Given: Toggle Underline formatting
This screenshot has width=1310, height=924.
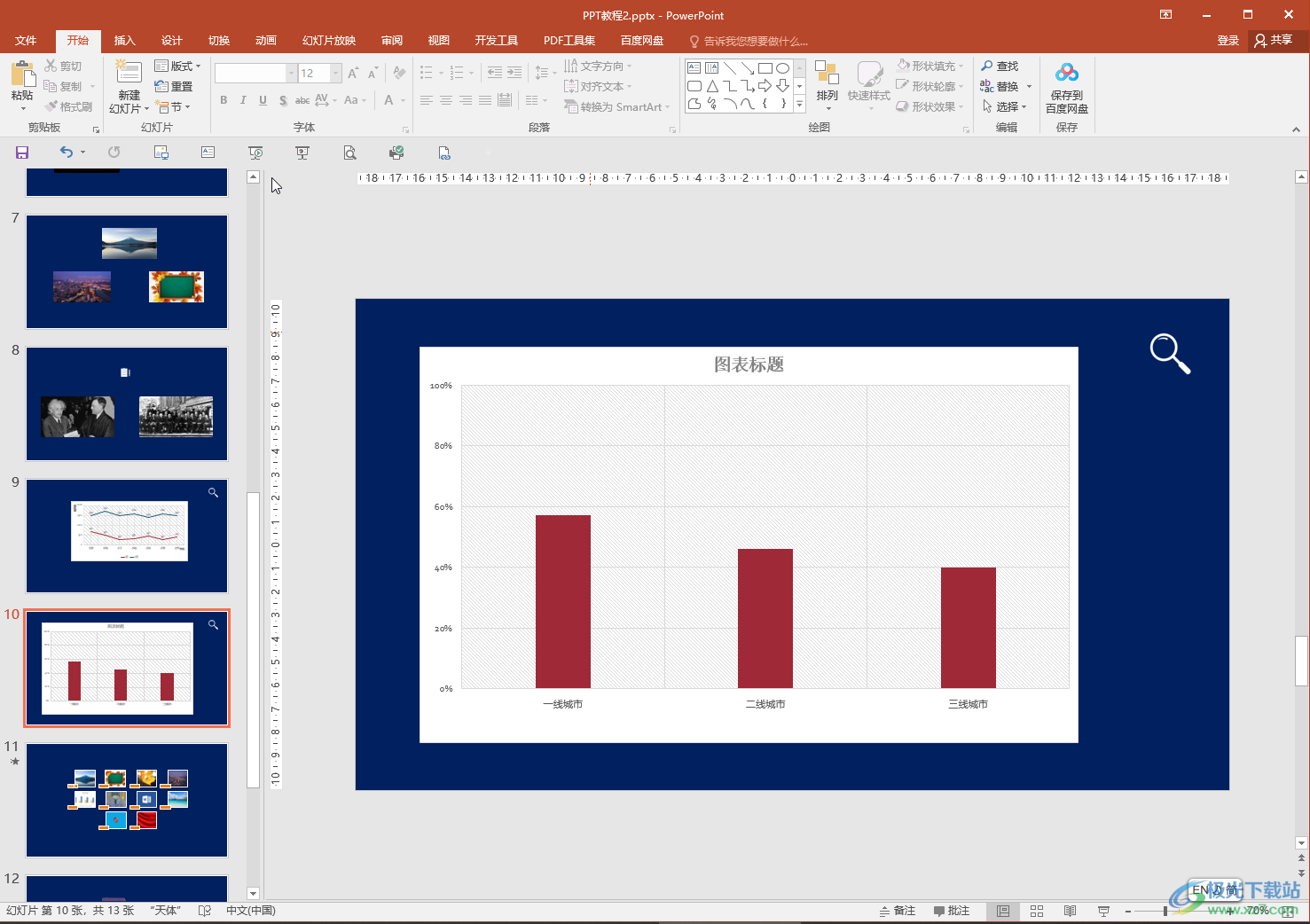Looking at the screenshot, I should [x=263, y=100].
